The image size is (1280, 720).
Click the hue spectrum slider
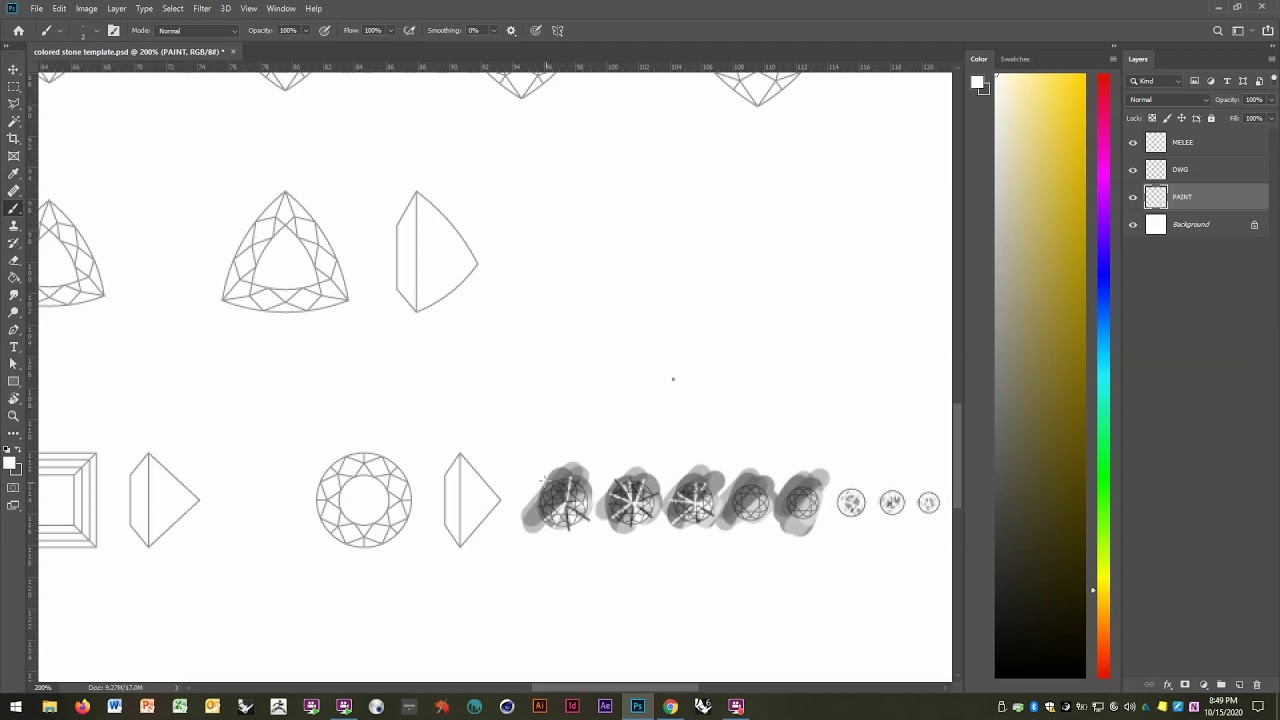(x=1103, y=375)
